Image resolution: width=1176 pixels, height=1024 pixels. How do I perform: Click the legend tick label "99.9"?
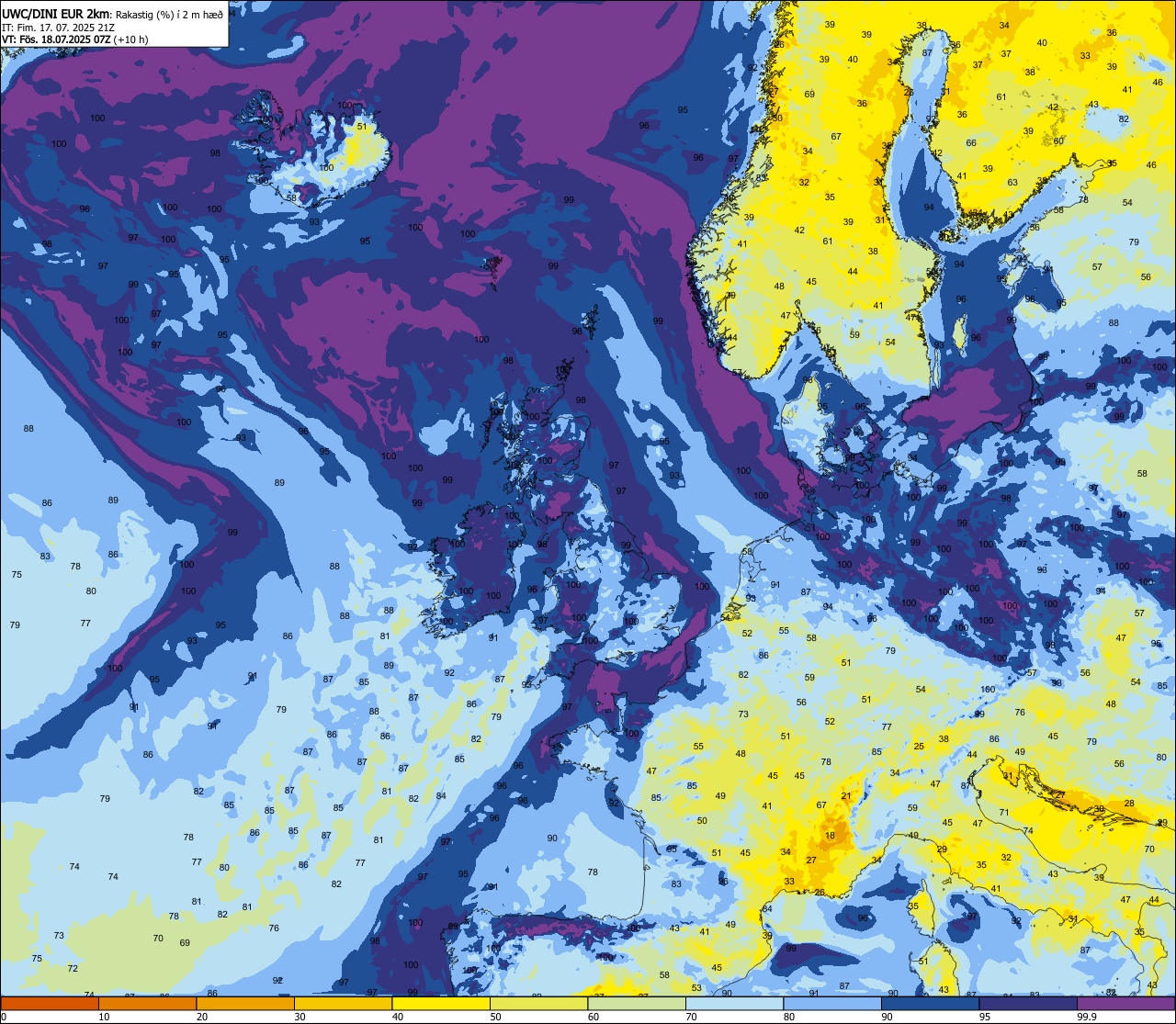1087,1017
